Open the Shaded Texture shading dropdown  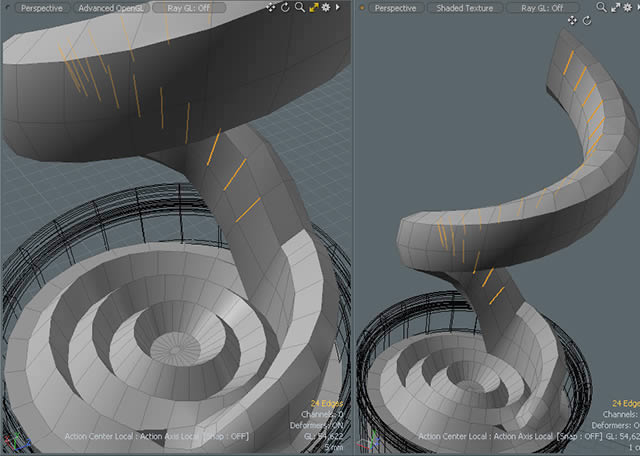click(x=464, y=7)
